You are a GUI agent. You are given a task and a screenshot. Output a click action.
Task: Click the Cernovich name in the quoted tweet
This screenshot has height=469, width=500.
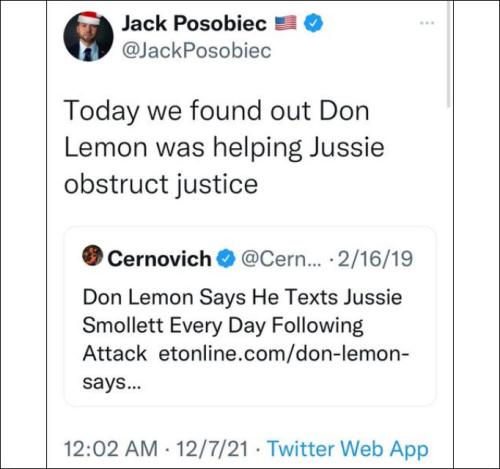point(159,259)
